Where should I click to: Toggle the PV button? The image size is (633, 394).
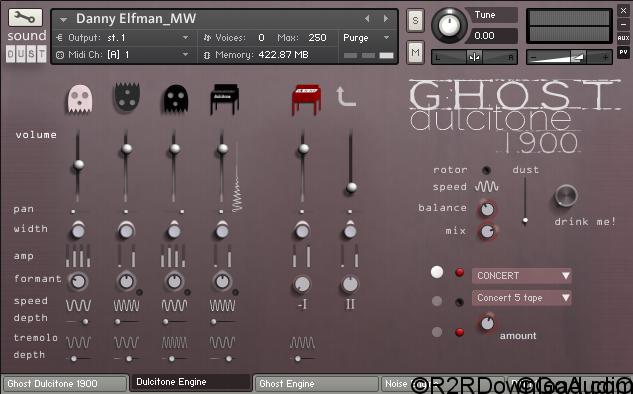[623, 52]
